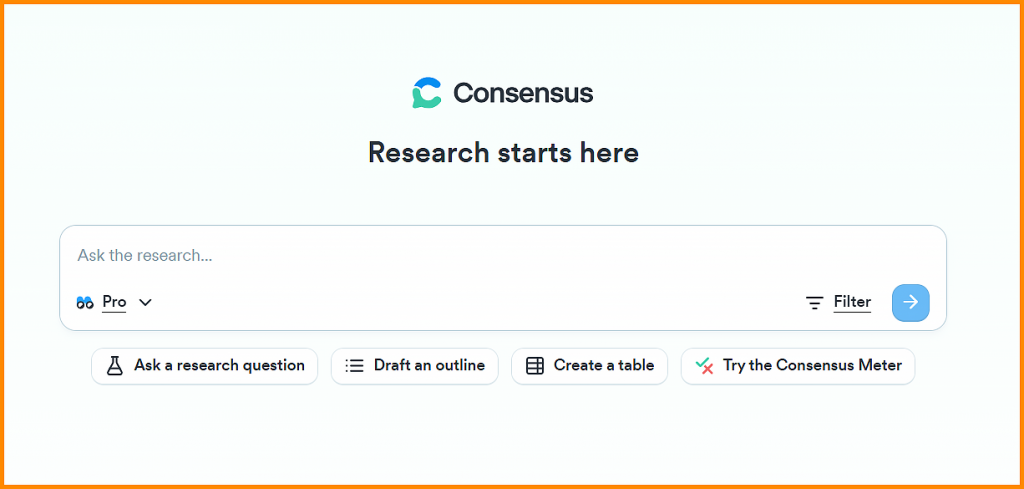Submit the query with the arrow button
The image size is (1024, 489).
click(910, 302)
